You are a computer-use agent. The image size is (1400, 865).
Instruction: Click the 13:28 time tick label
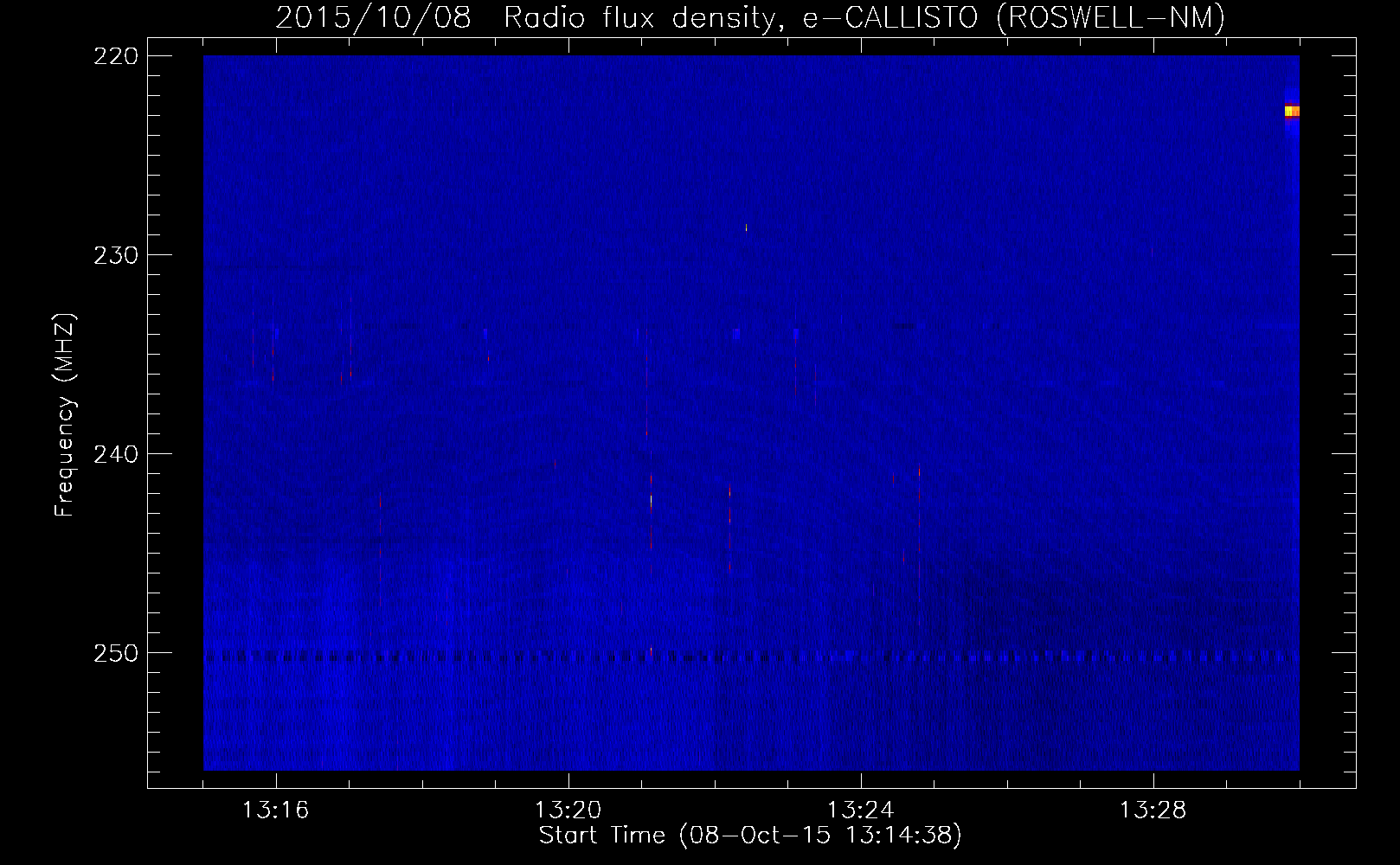click(1153, 810)
